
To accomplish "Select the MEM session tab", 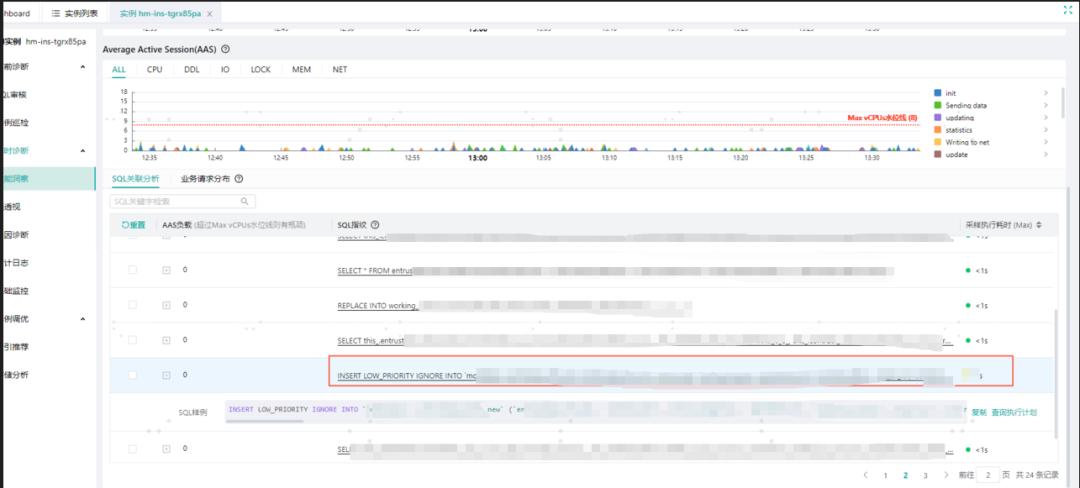I will click(x=301, y=70).
